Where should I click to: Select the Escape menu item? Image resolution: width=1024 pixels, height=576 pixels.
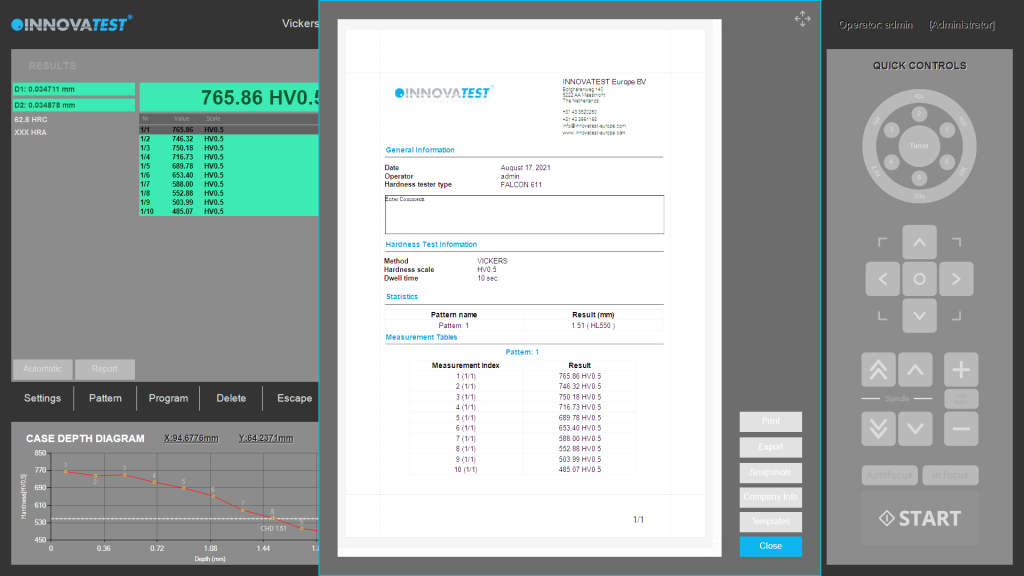pyautogui.click(x=294, y=398)
